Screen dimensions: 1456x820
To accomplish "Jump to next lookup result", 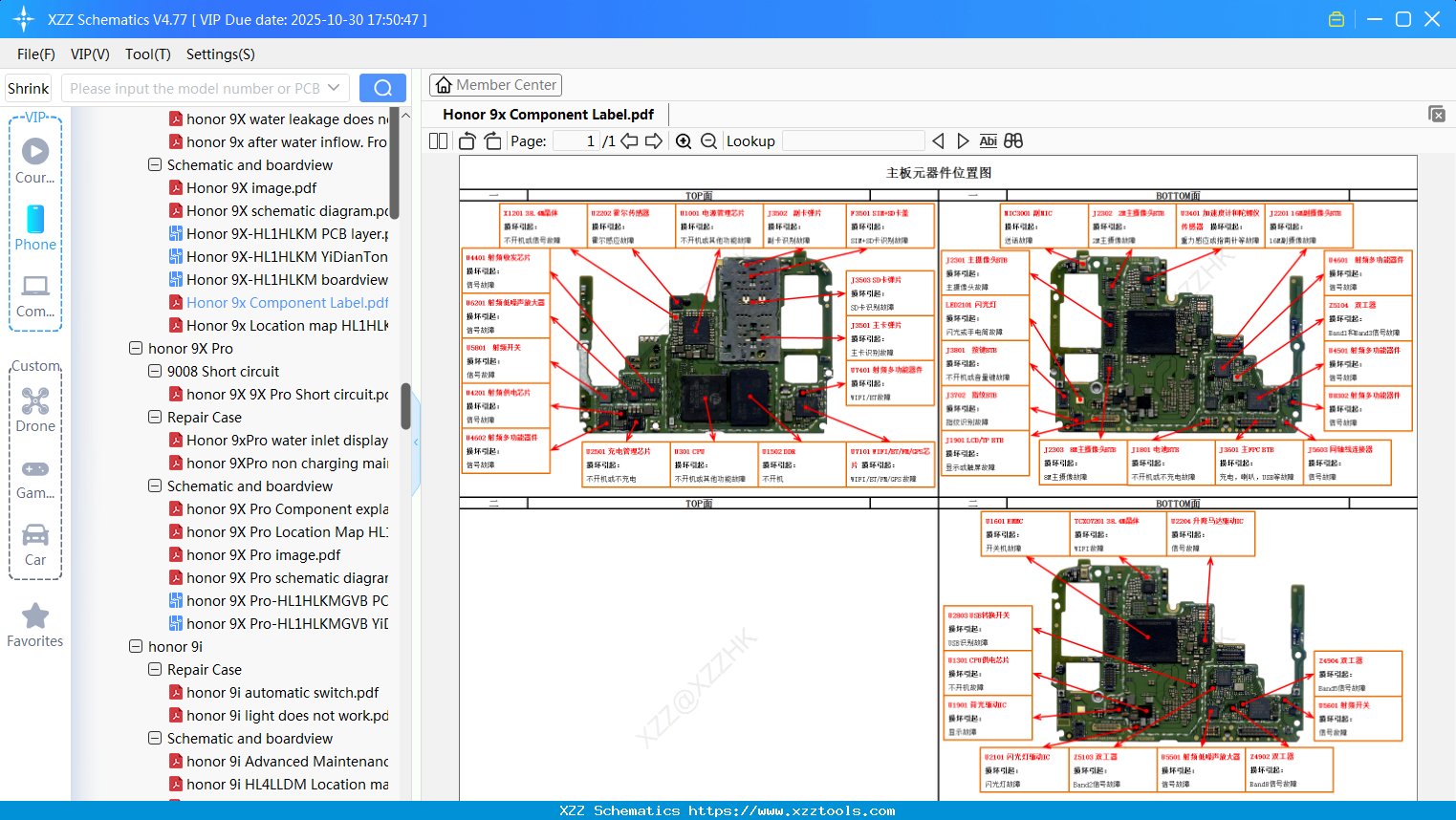I will point(963,141).
